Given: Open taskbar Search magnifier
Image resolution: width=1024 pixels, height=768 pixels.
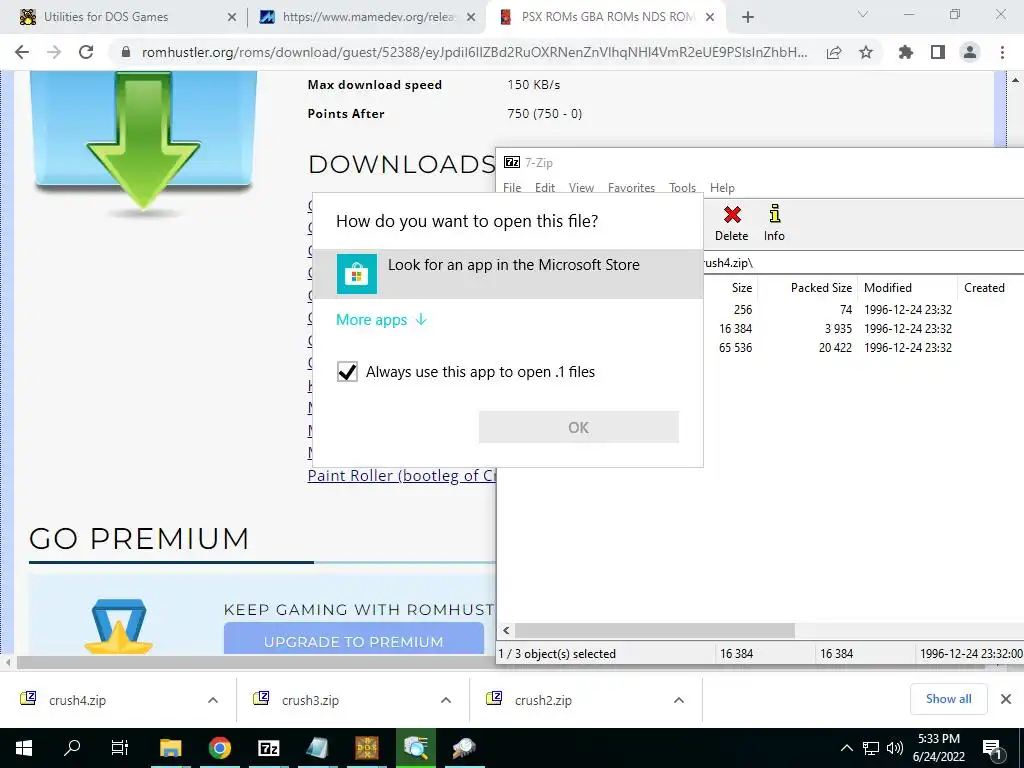Looking at the screenshot, I should point(72,748).
